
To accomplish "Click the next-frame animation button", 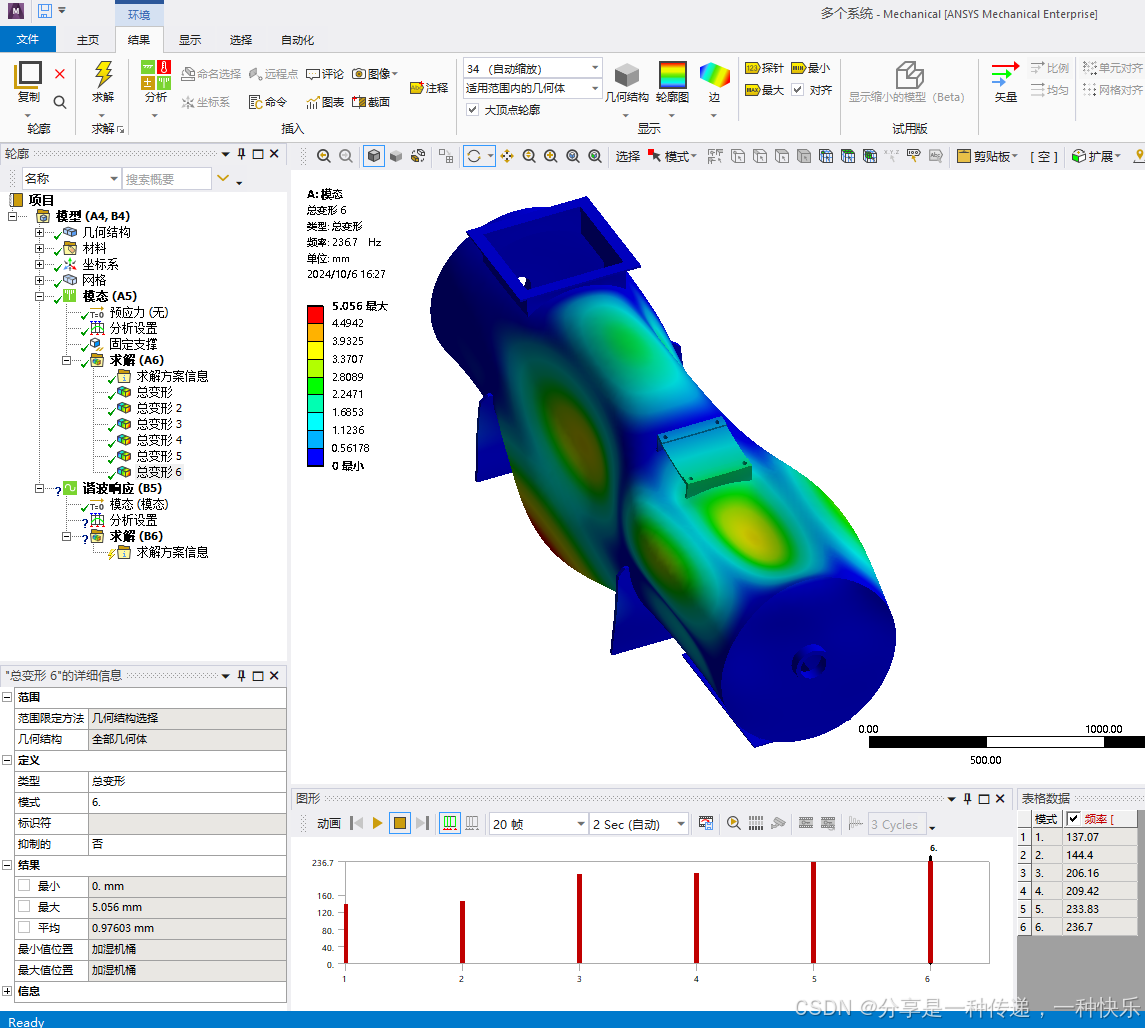I will 422,824.
